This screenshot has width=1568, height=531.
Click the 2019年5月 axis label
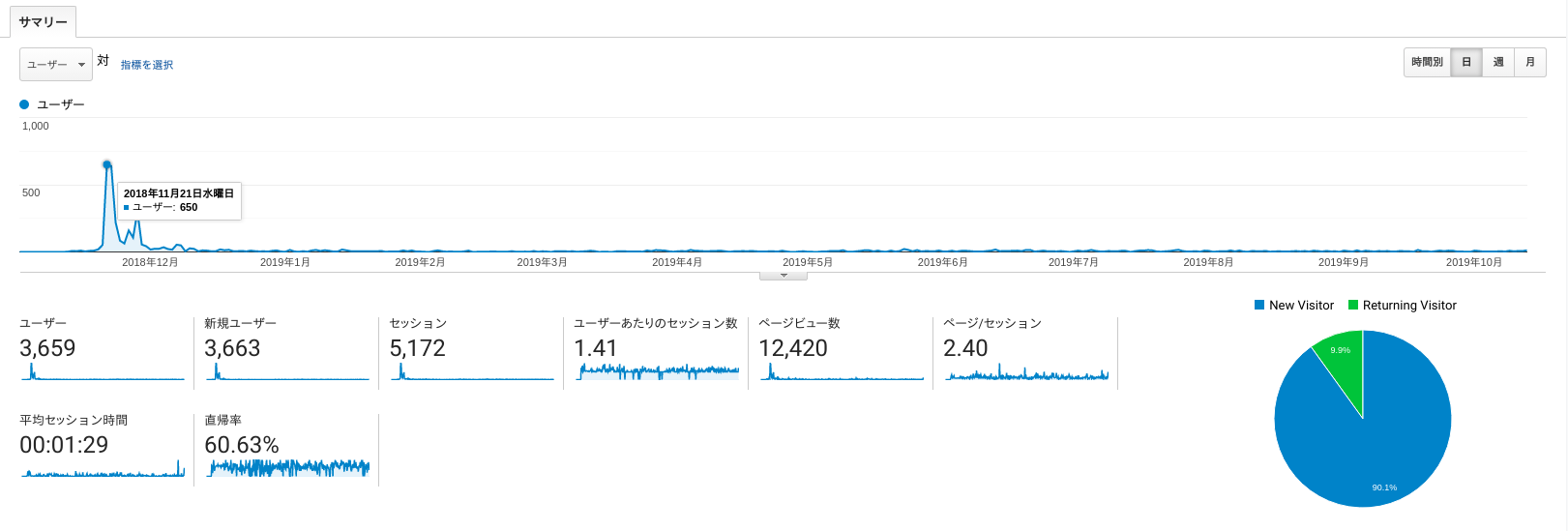(x=808, y=262)
